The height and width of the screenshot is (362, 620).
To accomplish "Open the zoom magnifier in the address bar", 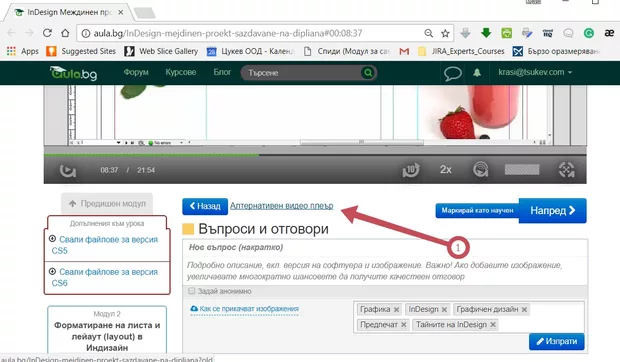I will click(429, 34).
